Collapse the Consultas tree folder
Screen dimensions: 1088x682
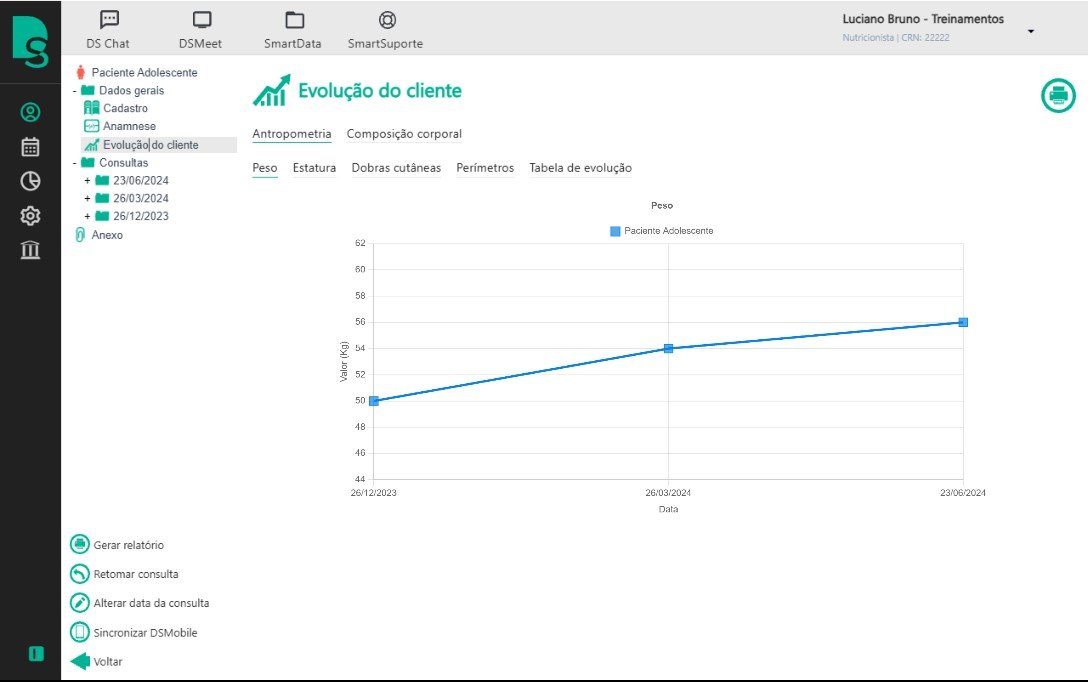[x=75, y=163]
